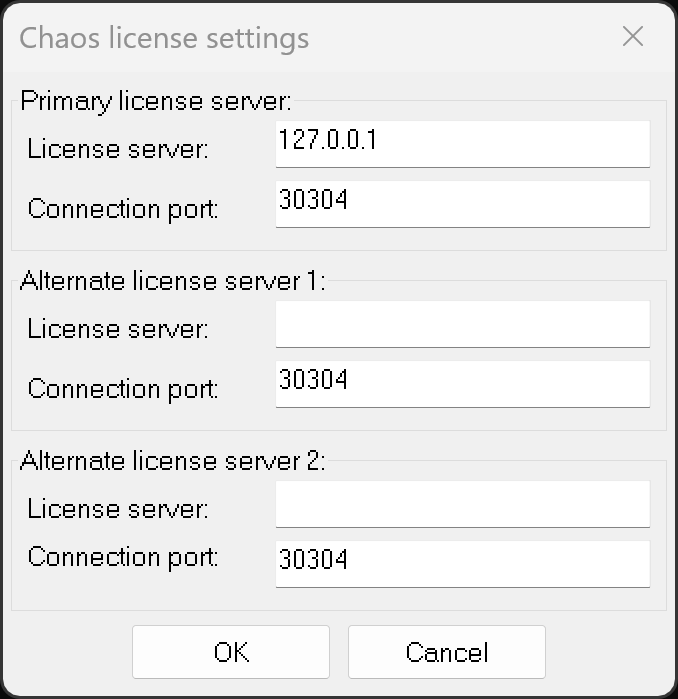
Task: Click the License server label under Alternate 1
Action: point(118,329)
